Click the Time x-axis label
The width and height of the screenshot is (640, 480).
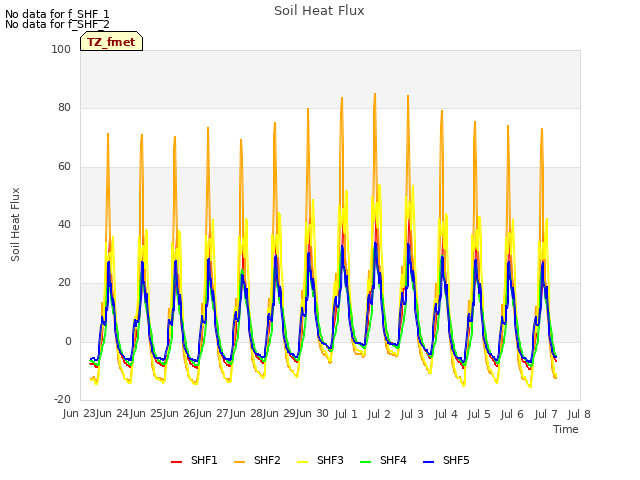(566, 429)
